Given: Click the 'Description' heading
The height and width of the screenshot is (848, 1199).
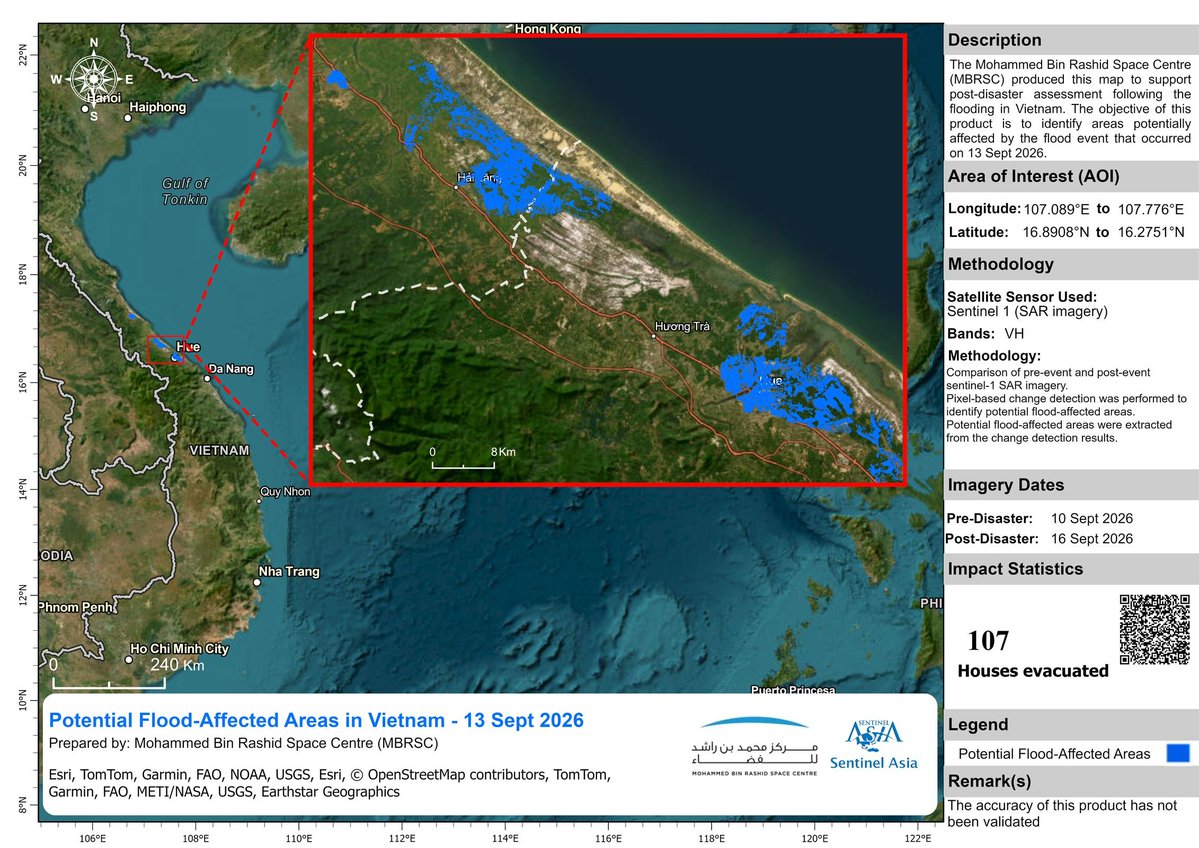Looking at the screenshot, I should tap(994, 40).
